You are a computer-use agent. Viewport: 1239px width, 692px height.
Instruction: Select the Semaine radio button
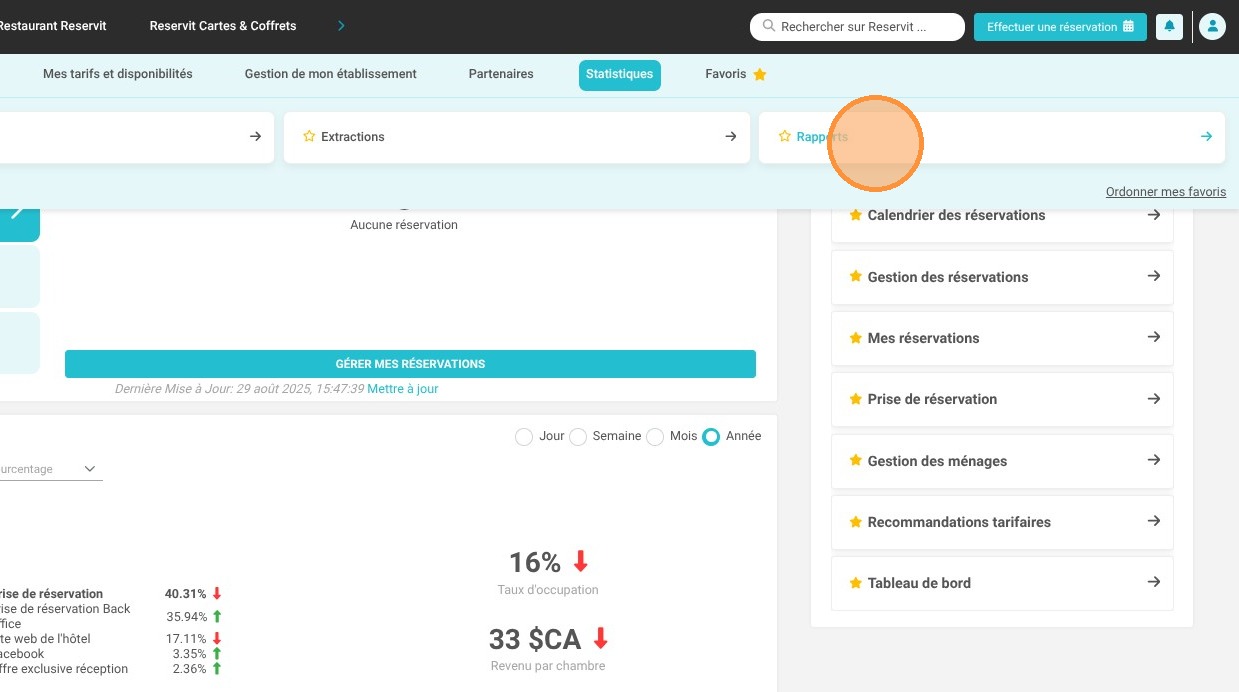577,437
